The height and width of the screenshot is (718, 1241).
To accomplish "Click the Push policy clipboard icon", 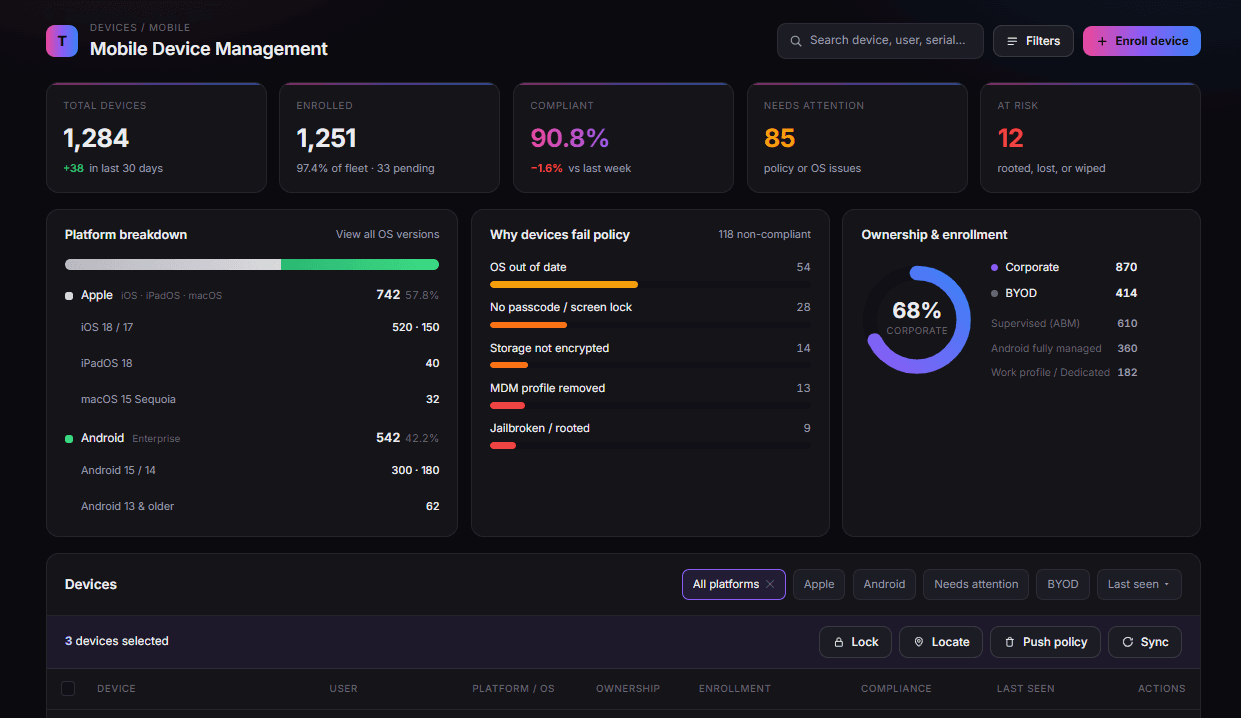I will pos(1010,642).
